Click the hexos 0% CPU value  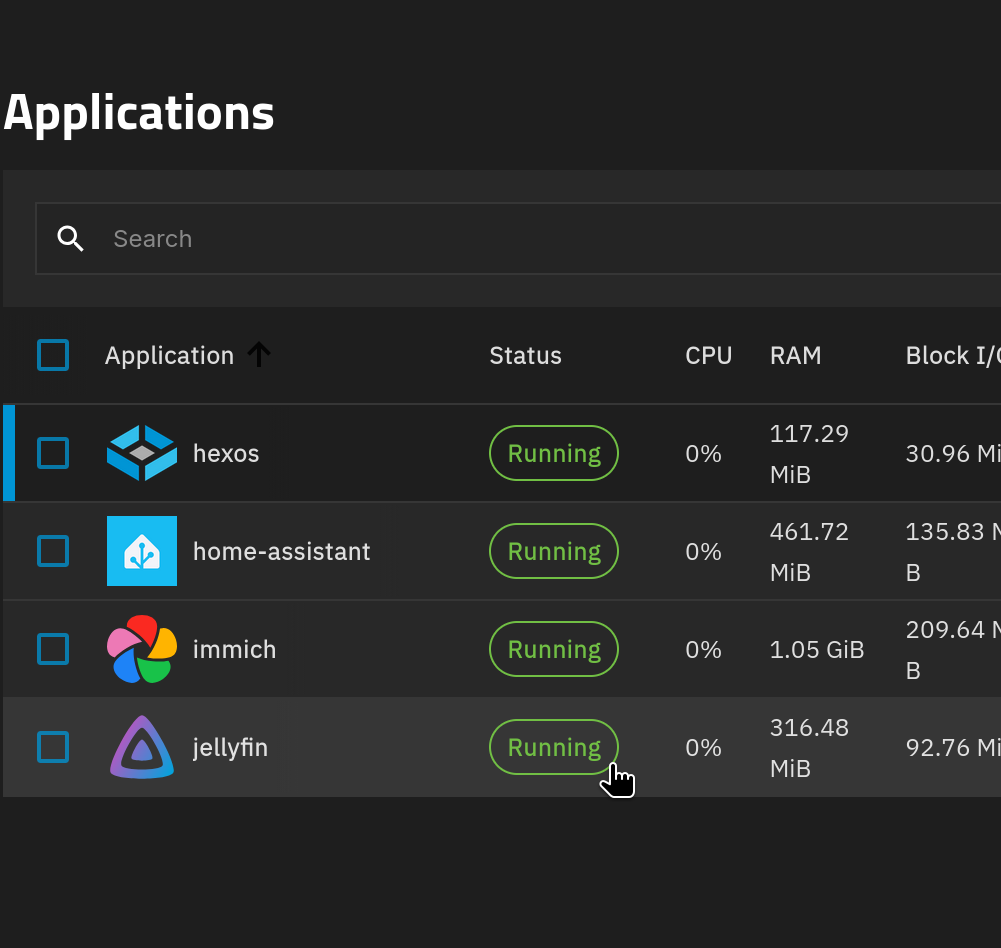tap(703, 454)
